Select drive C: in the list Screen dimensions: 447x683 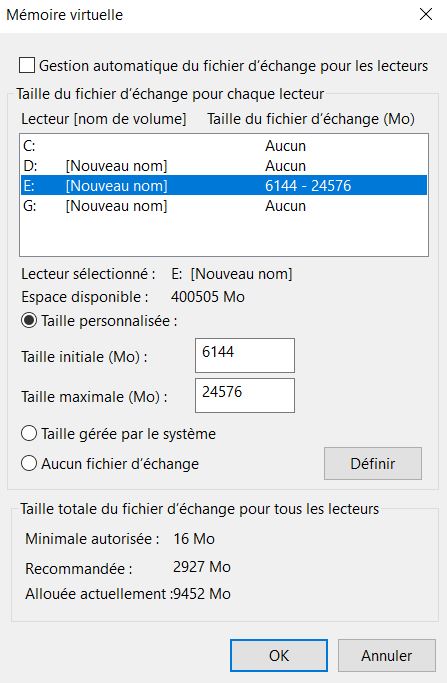[224, 145]
